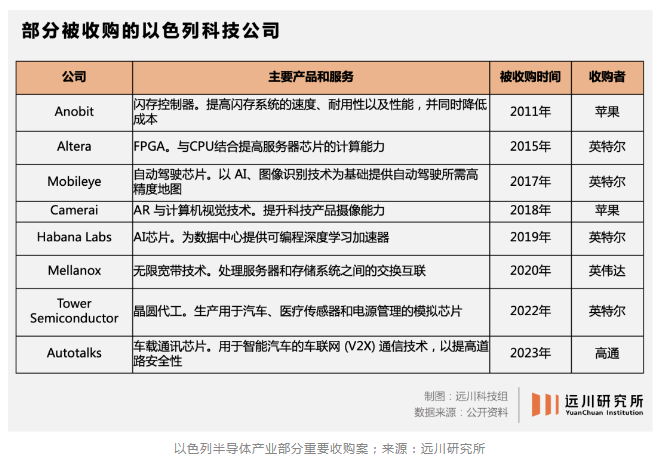The height and width of the screenshot is (462, 664).
Task: Click 英特尔 acquirer in Altera row
Action: pyautogui.click(x=607, y=147)
